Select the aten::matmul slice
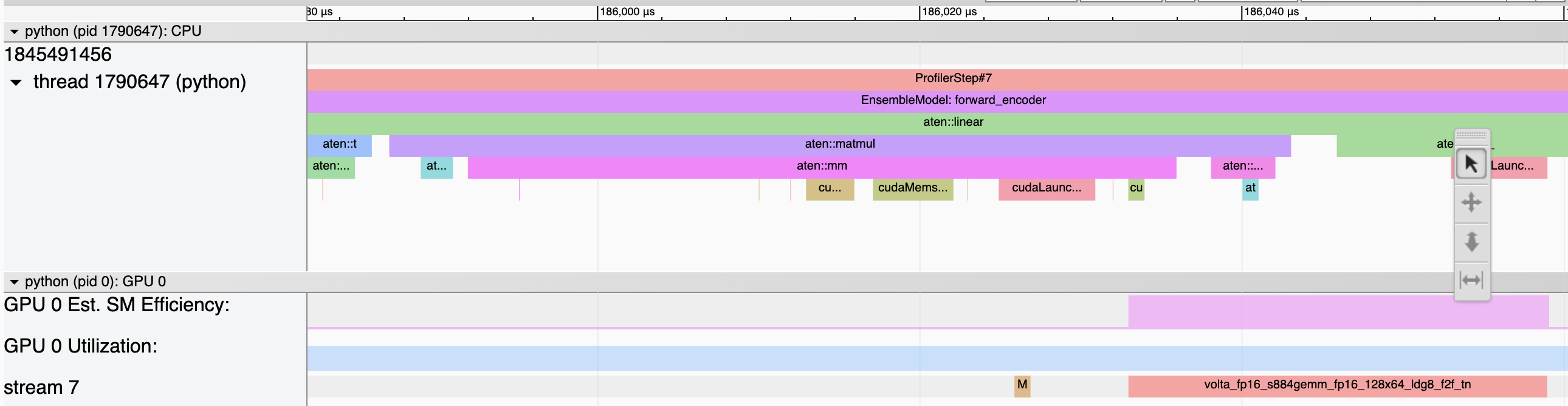The width and height of the screenshot is (1568, 406). point(839,144)
